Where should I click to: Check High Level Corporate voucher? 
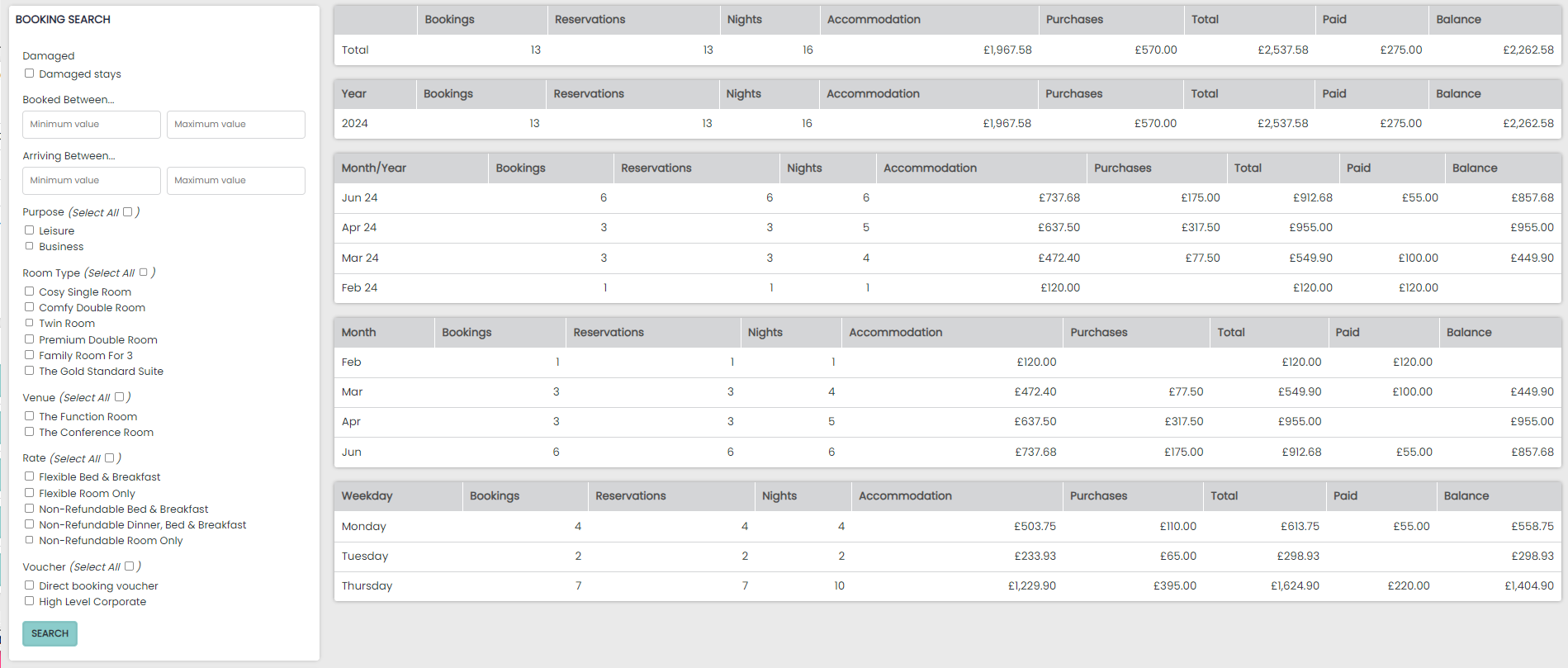pyautogui.click(x=30, y=601)
